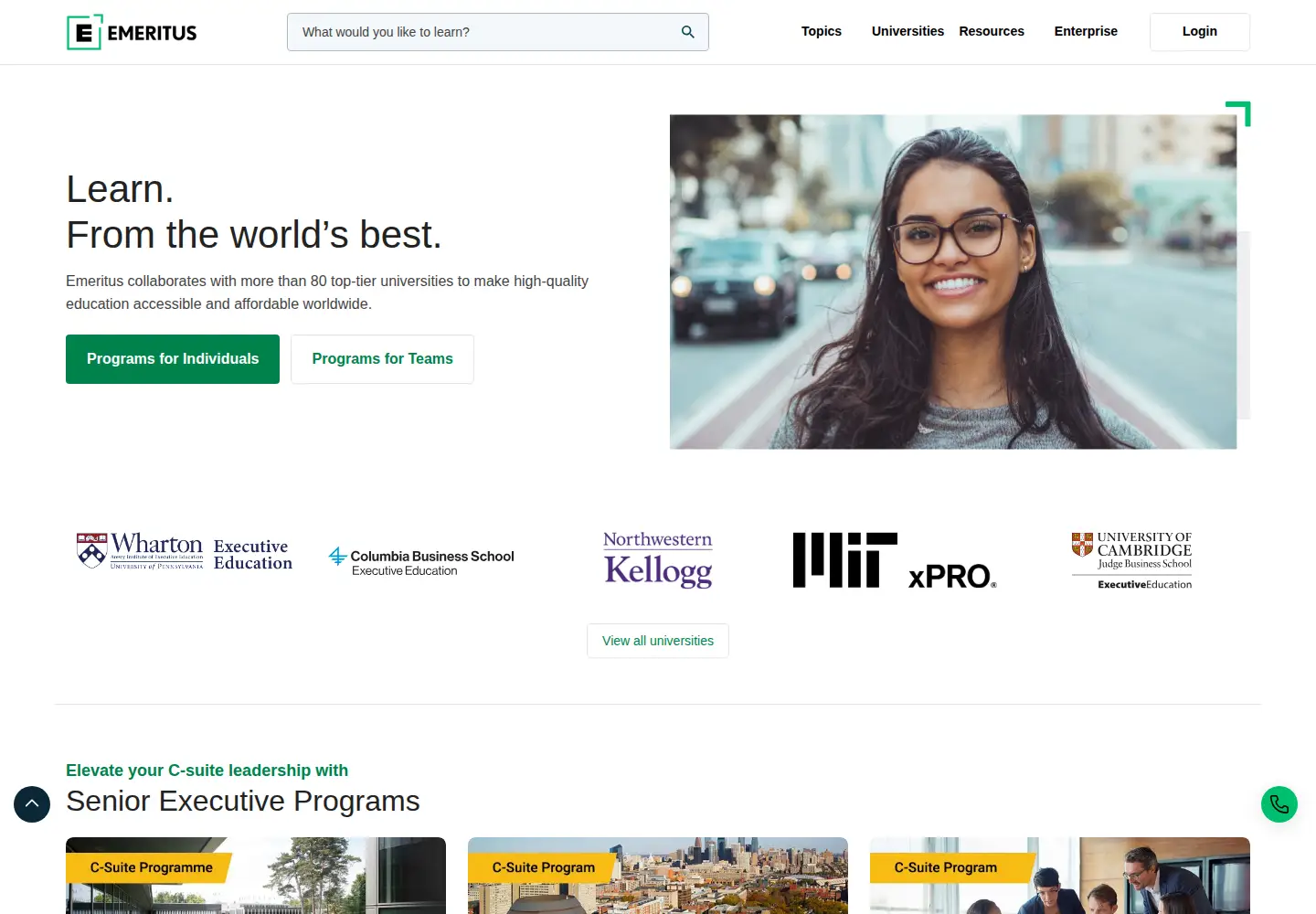This screenshot has width=1316, height=914.
Task: Select Programs for Teams
Action: (382, 359)
